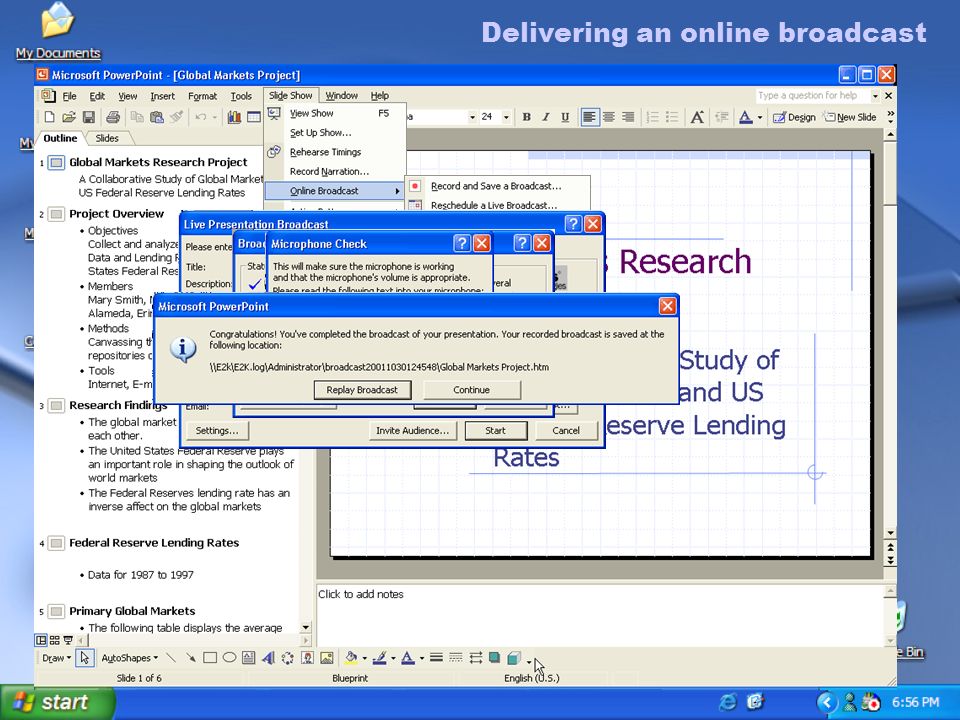Click the font color A in formatting toolbar

[745, 117]
